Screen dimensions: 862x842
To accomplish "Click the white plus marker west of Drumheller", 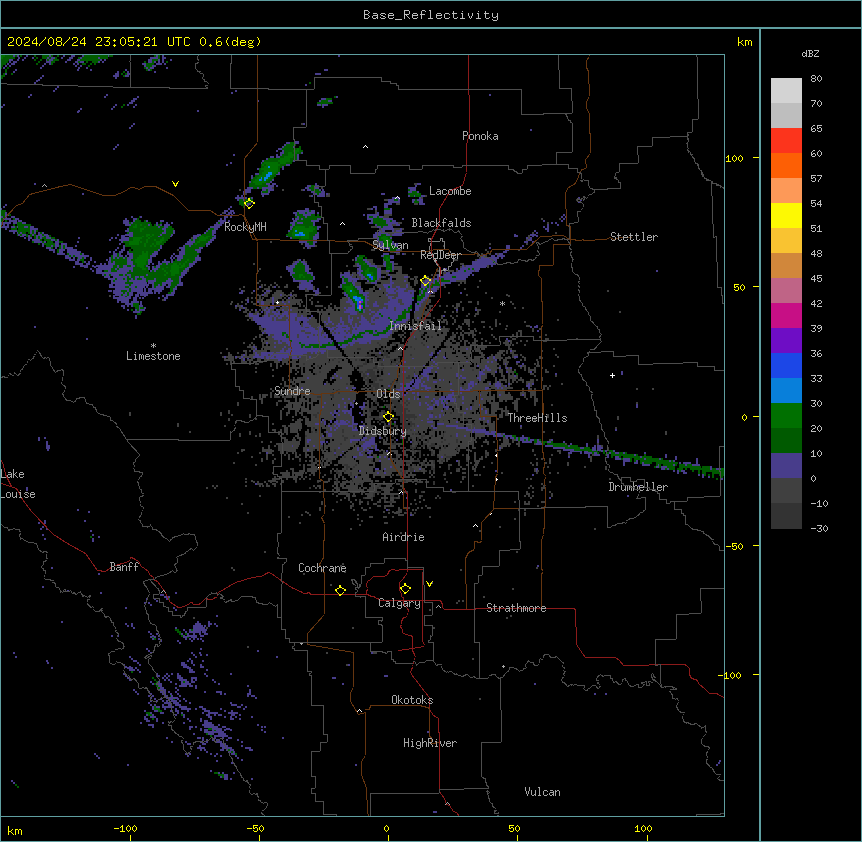I will [x=612, y=375].
